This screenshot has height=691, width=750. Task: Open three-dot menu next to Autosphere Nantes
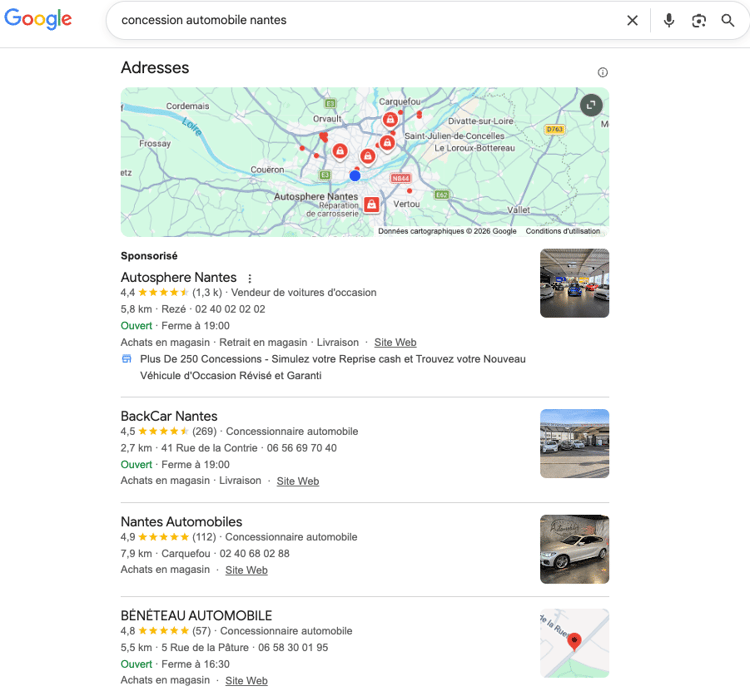click(250, 279)
